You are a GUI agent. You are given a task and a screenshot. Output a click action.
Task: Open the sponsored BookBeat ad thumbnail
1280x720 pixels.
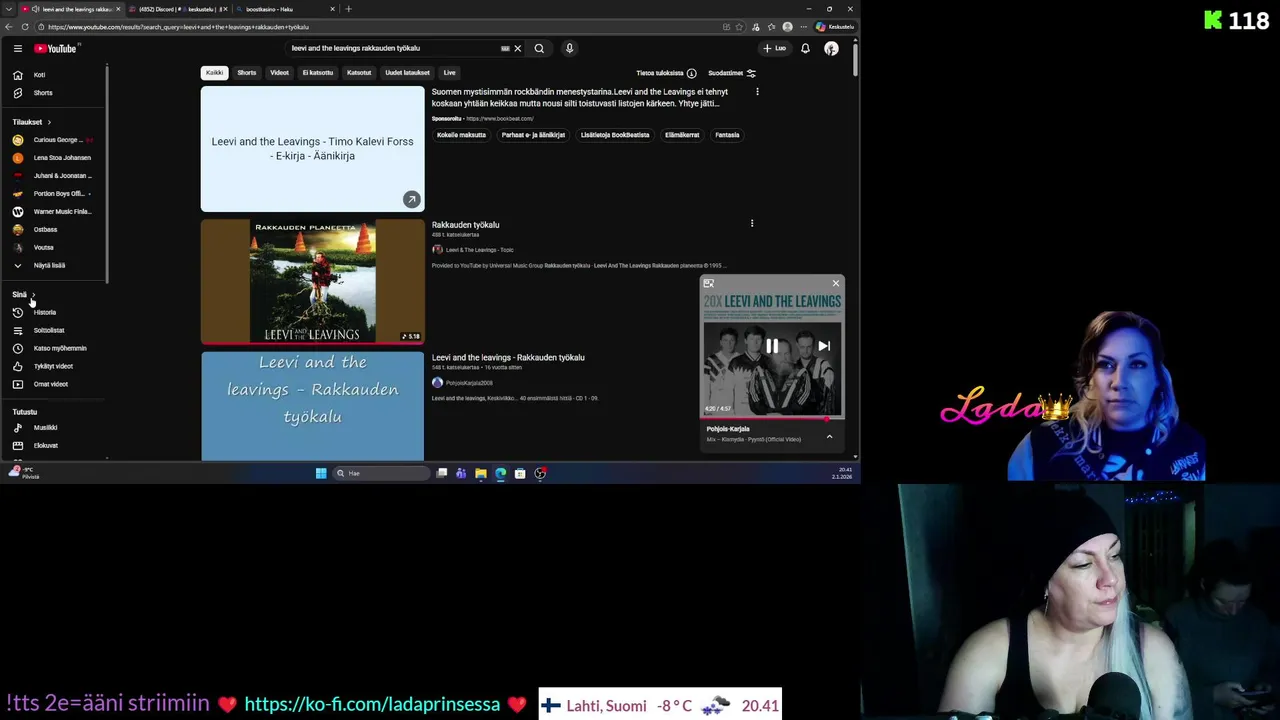[312, 149]
